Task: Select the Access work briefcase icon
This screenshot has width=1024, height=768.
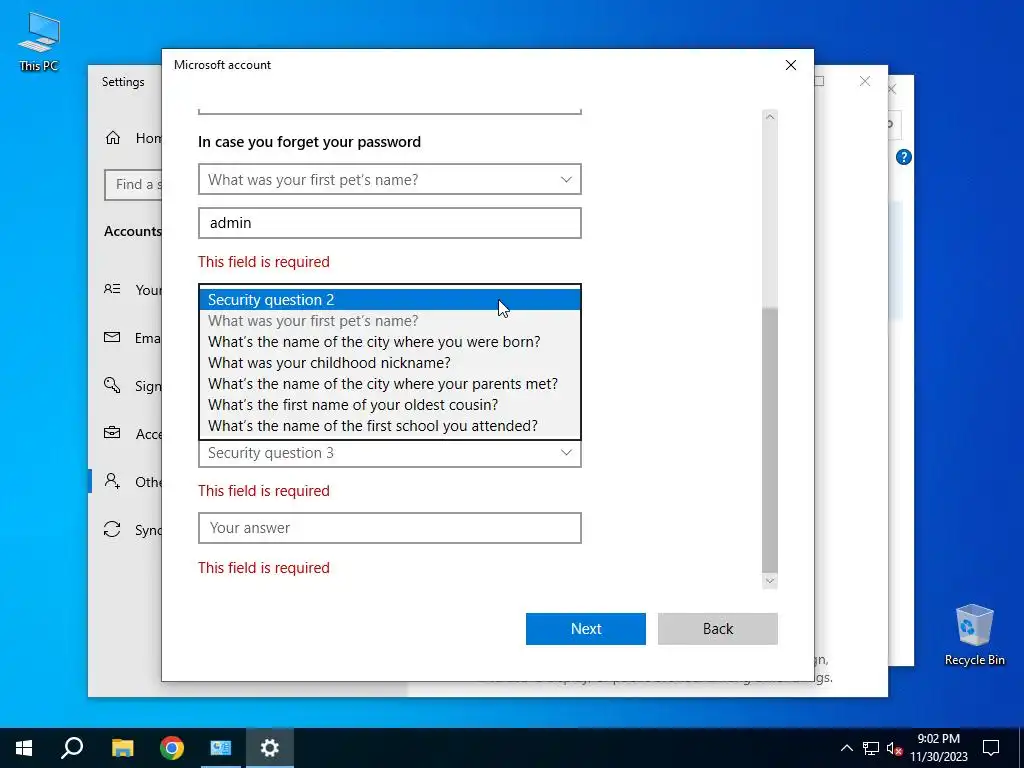Action: coord(112,434)
